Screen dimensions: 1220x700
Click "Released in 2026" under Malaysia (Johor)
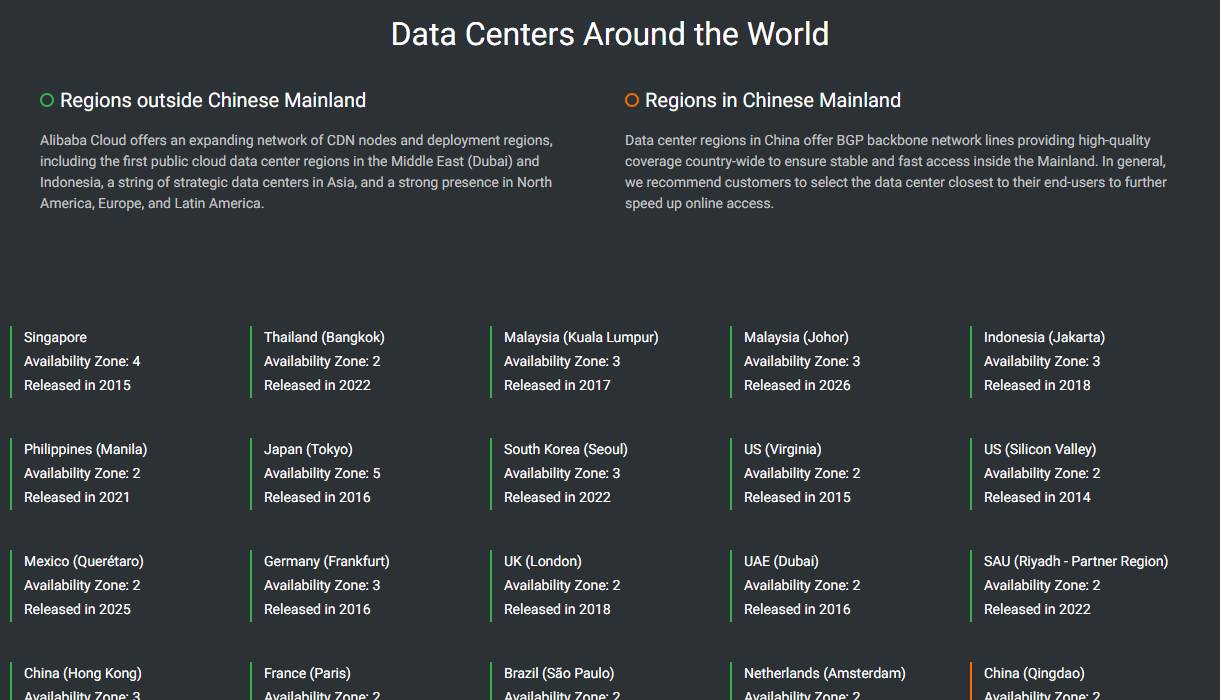pos(797,385)
